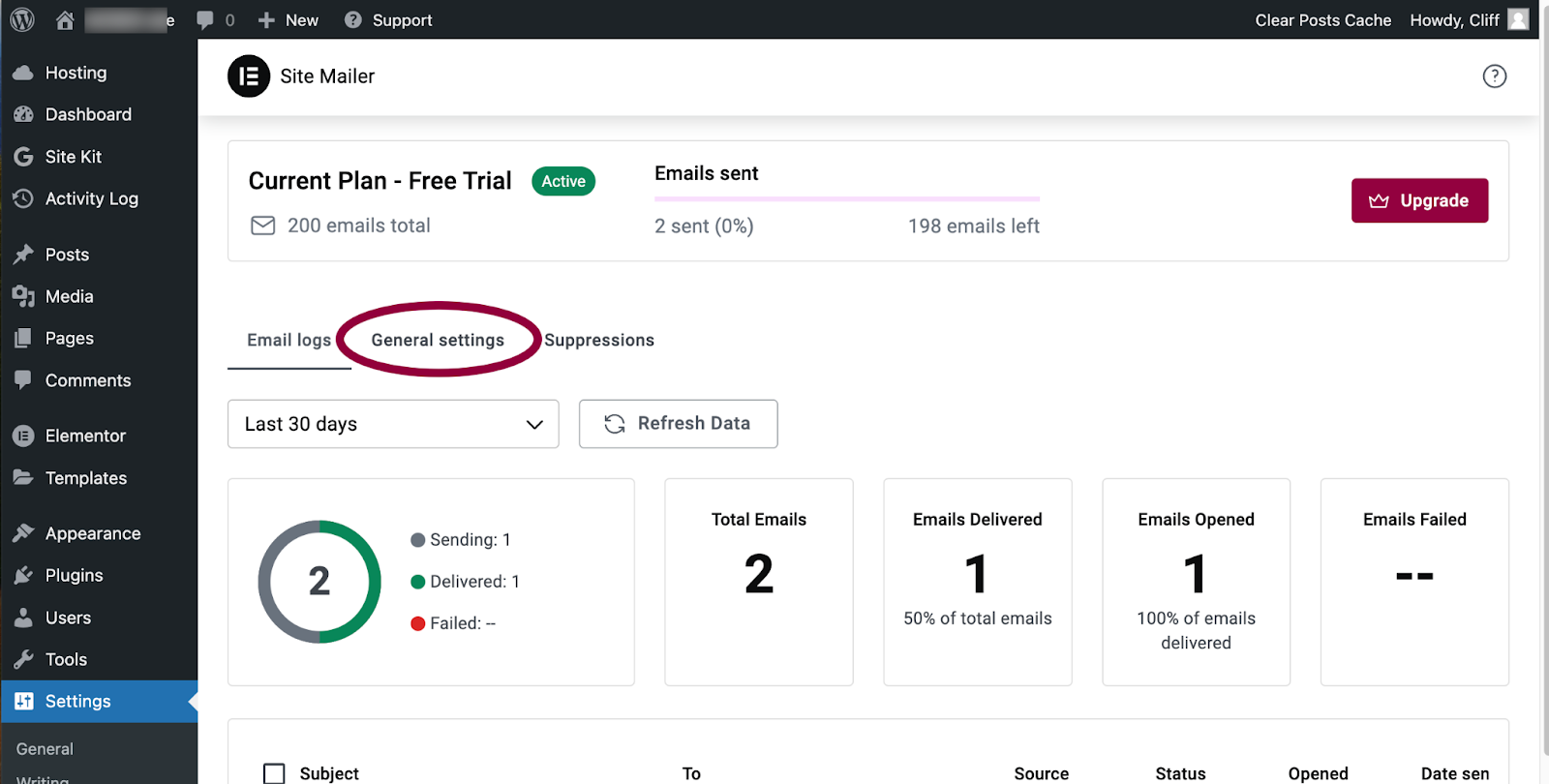Open the help question mark icon
This screenshot has width=1549, height=784.
point(1495,76)
